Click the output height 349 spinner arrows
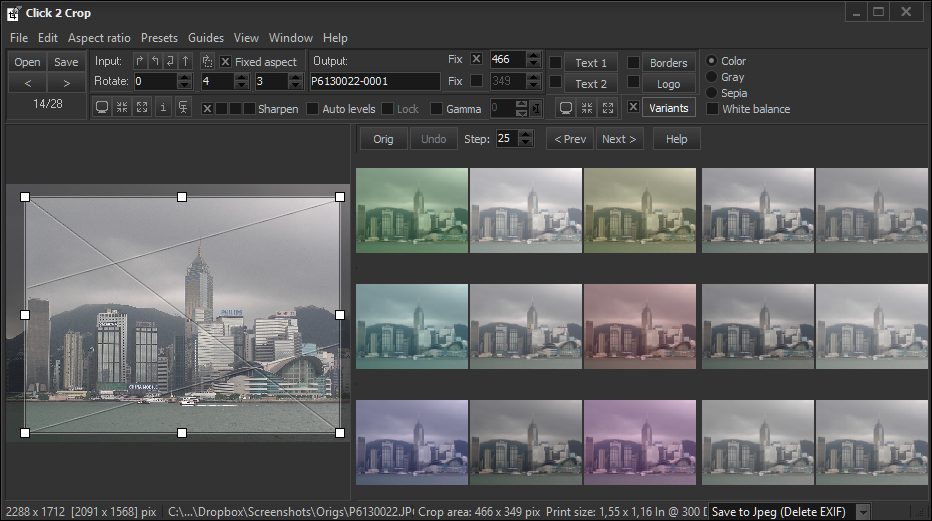Image resolution: width=932 pixels, height=521 pixels. [x=533, y=80]
